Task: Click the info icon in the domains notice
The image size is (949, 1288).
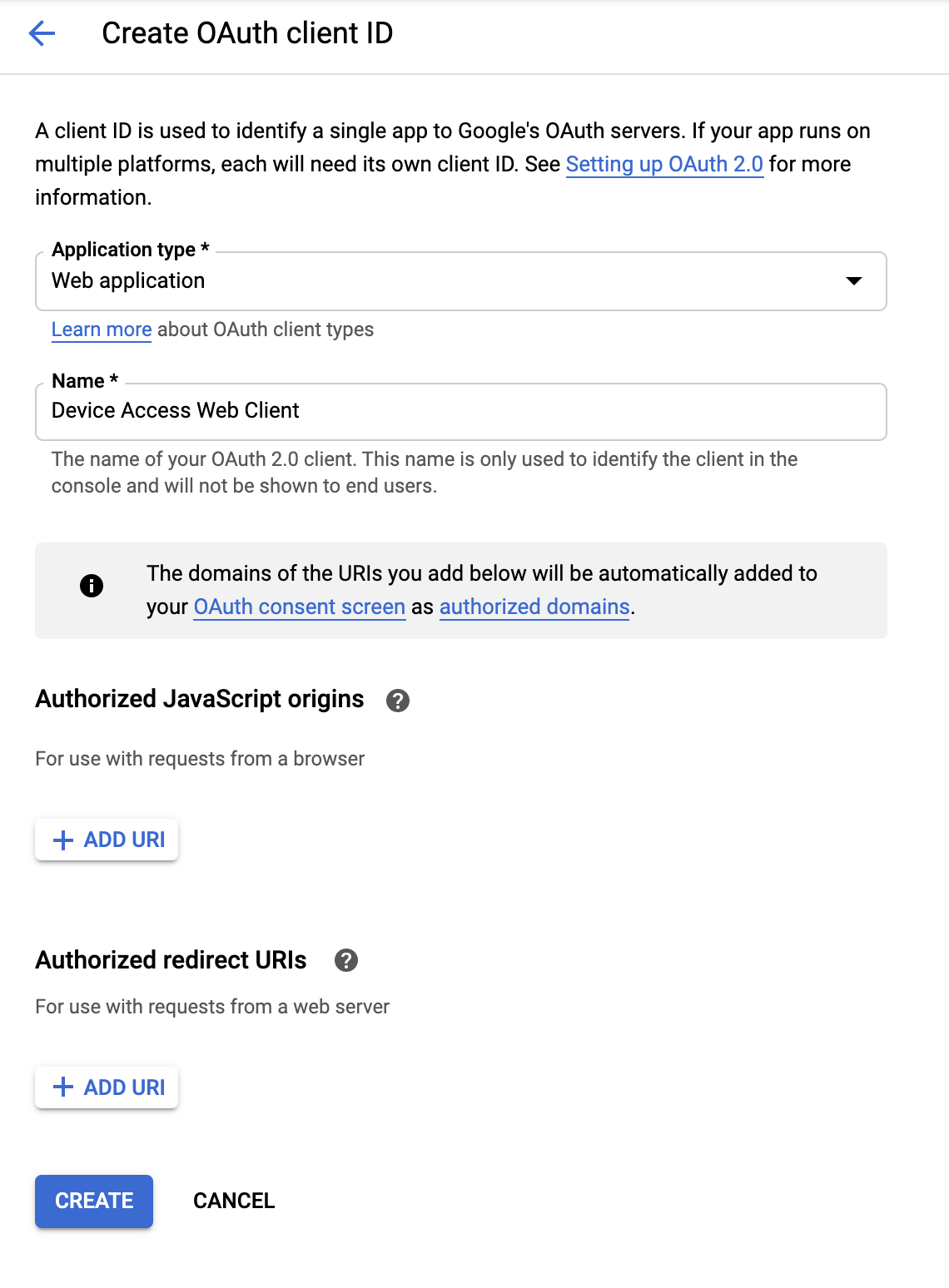Action: tap(92, 585)
